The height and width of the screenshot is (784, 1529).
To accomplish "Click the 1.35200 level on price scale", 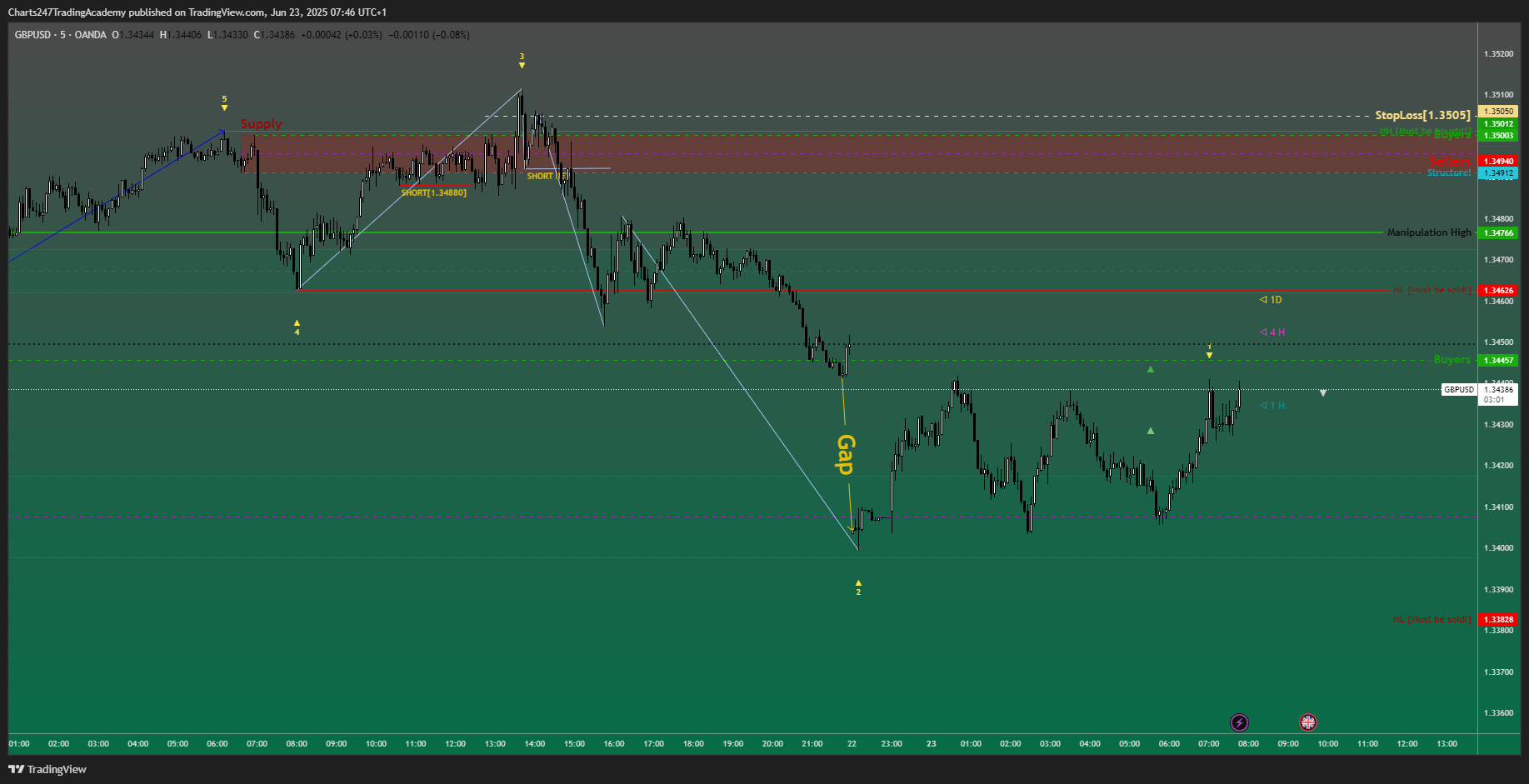I will (1498, 53).
